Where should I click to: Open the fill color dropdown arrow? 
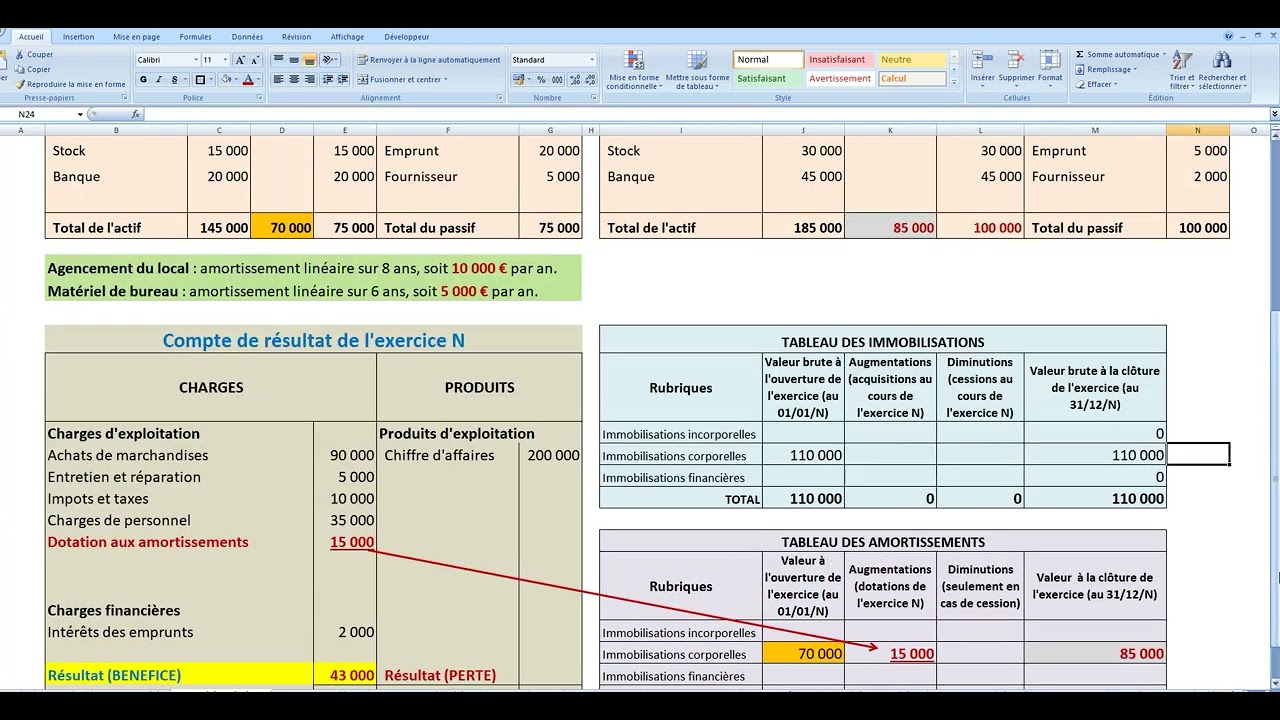235,80
